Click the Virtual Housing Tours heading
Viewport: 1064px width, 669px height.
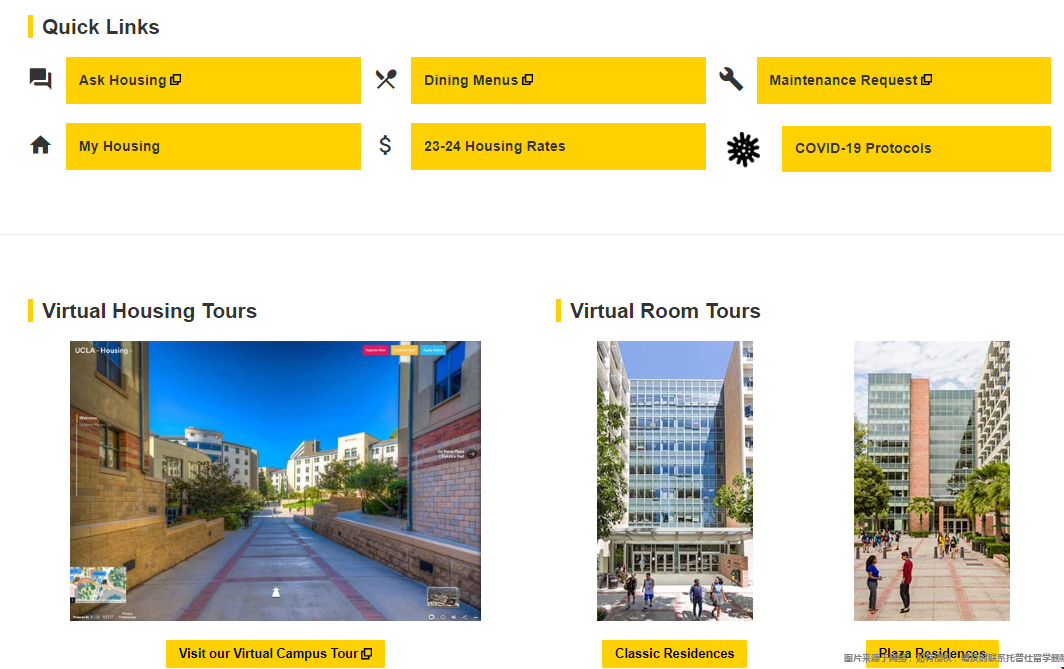tap(149, 311)
